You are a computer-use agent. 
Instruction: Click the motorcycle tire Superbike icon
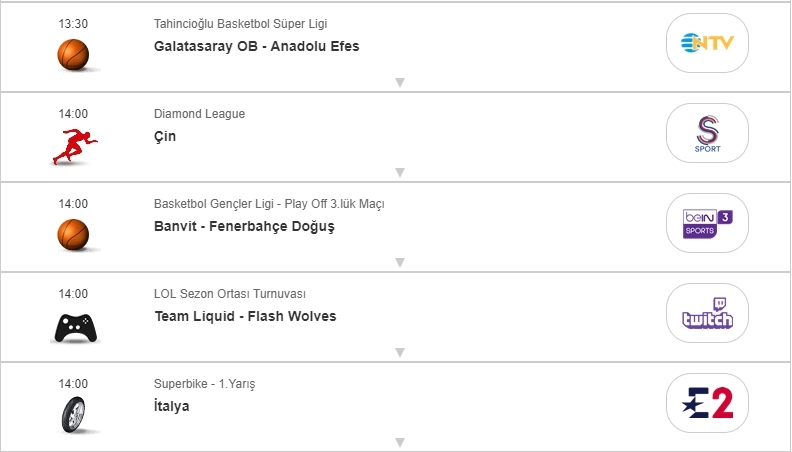pos(73,415)
